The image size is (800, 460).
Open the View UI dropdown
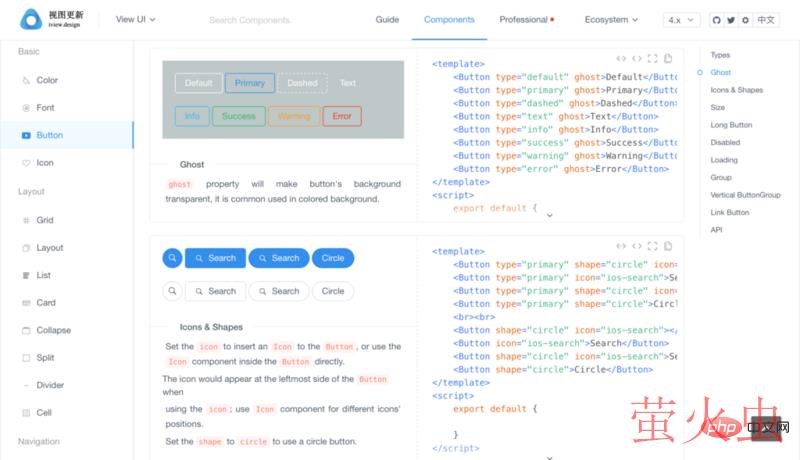pyautogui.click(x=135, y=19)
